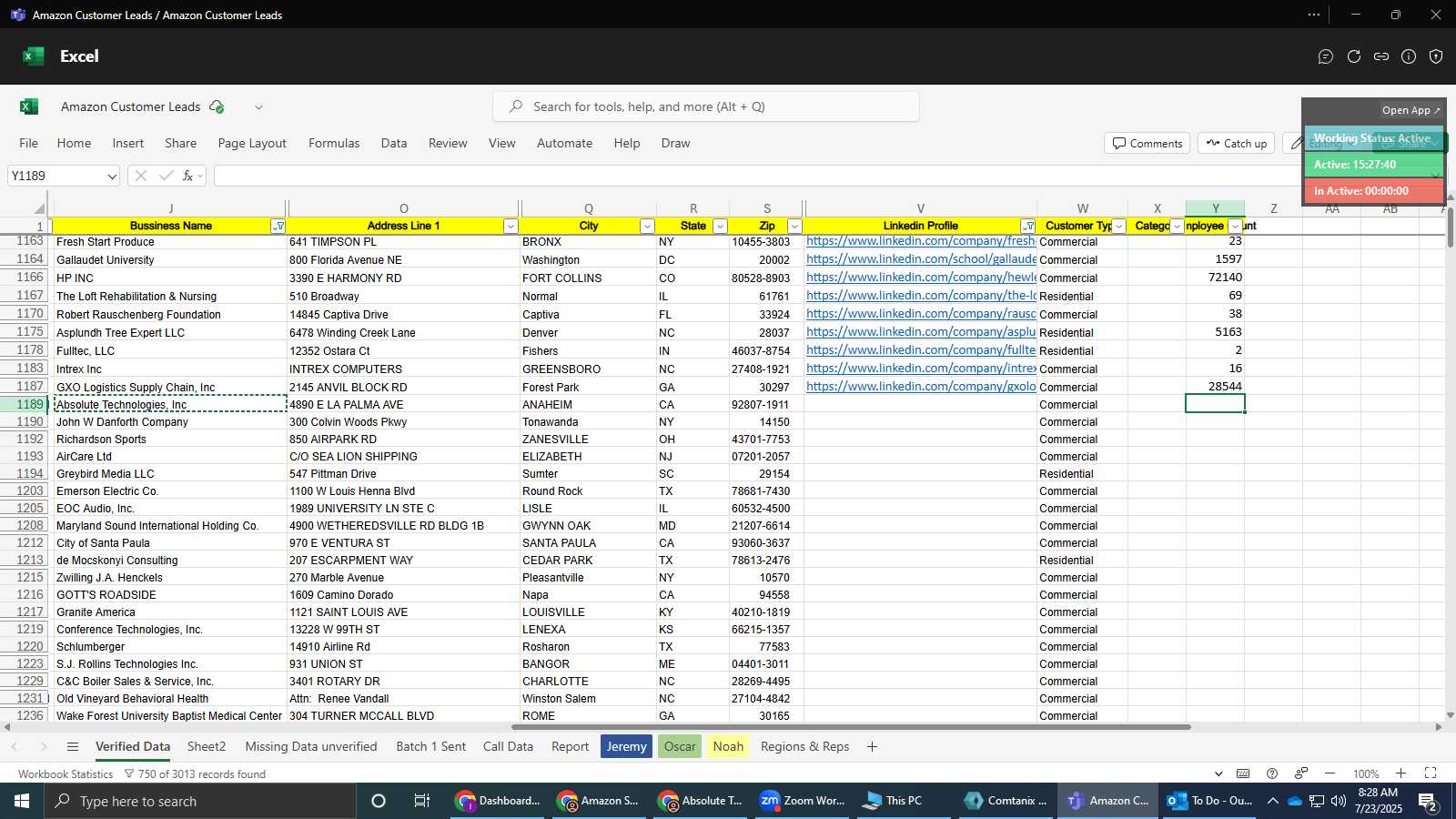Screen dimensions: 1456x819
Task: Switch to Regions & Reps sheet tab
Action: [804, 747]
